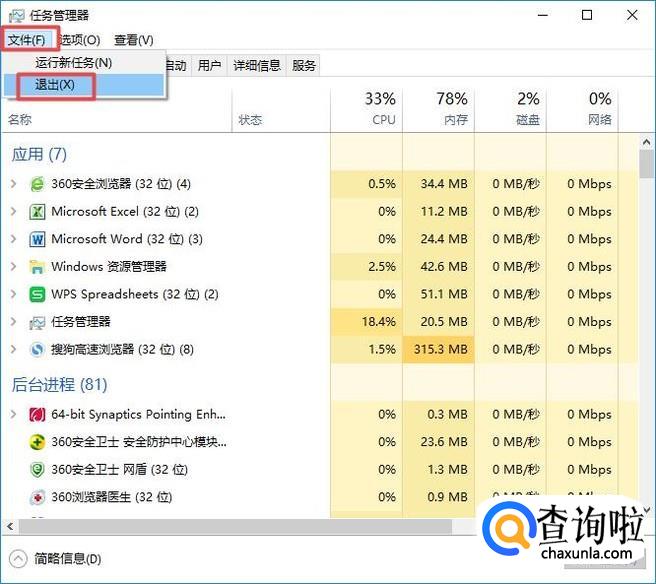Click the 315.3 MB memory cell
The width and height of the screenshot is (656, 584).
pyautogui.click(x=438, y=349)
